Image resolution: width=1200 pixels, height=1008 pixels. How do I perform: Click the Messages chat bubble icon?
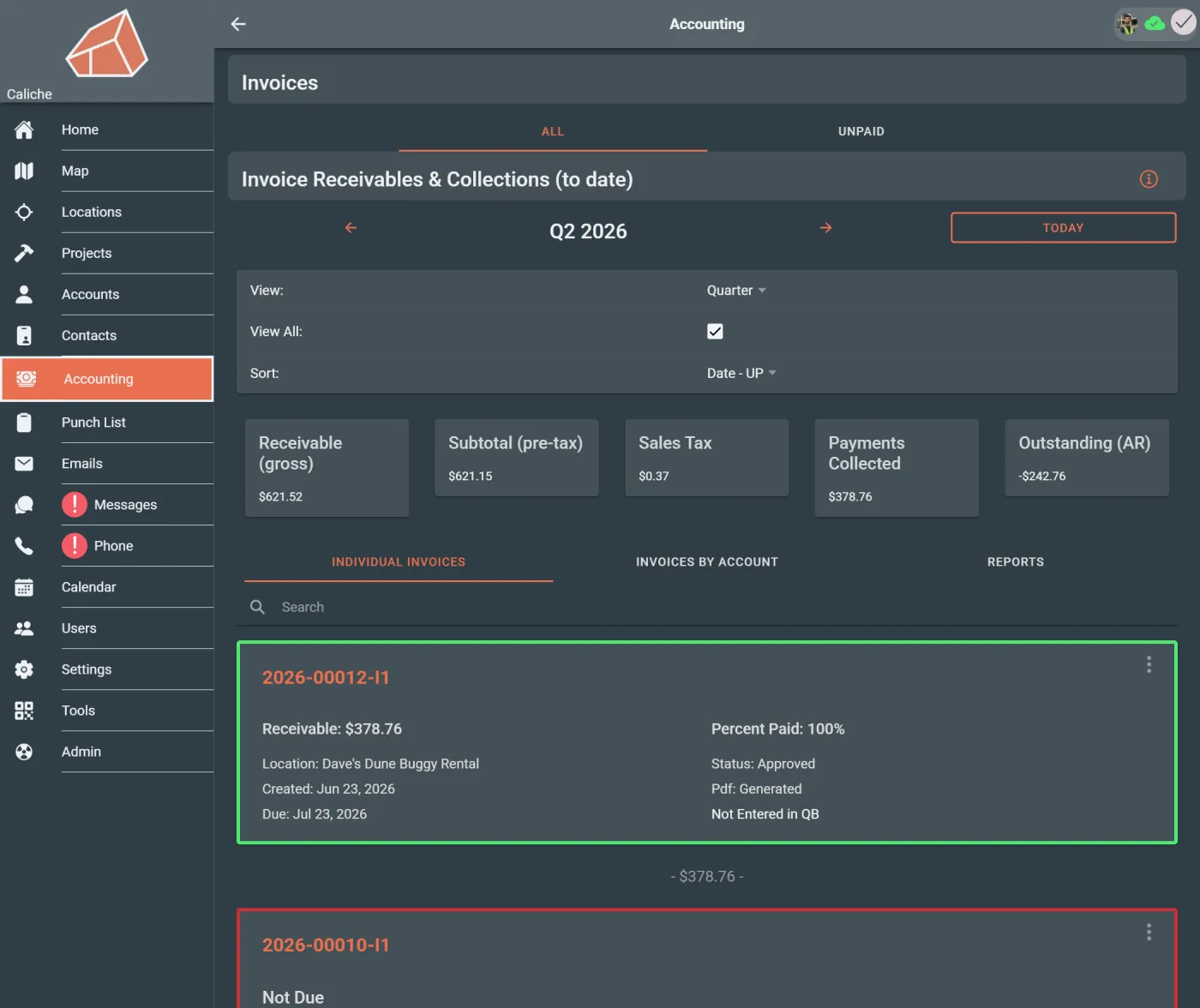pyautogui.click(x=24, y=505)
